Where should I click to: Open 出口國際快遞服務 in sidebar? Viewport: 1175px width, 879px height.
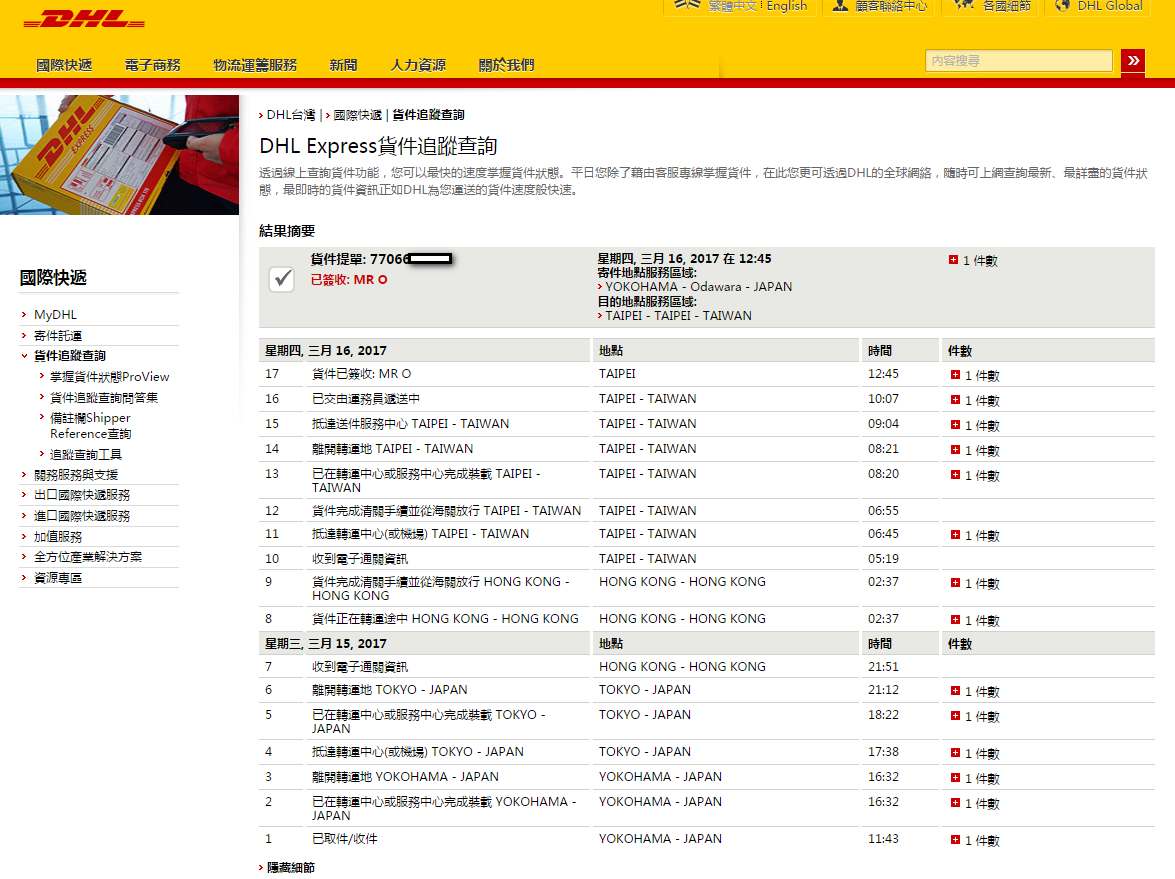(x=82, y=495)
